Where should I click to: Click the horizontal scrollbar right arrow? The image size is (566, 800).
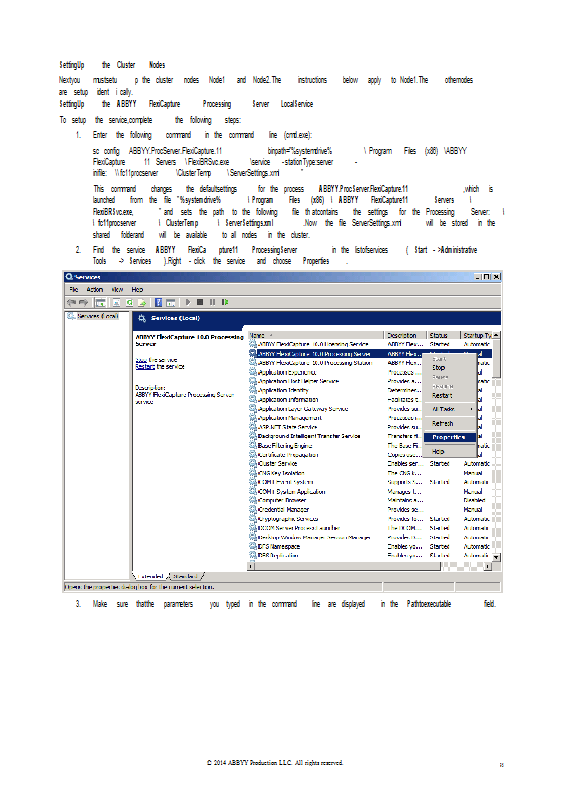click(x=488, y=566)
